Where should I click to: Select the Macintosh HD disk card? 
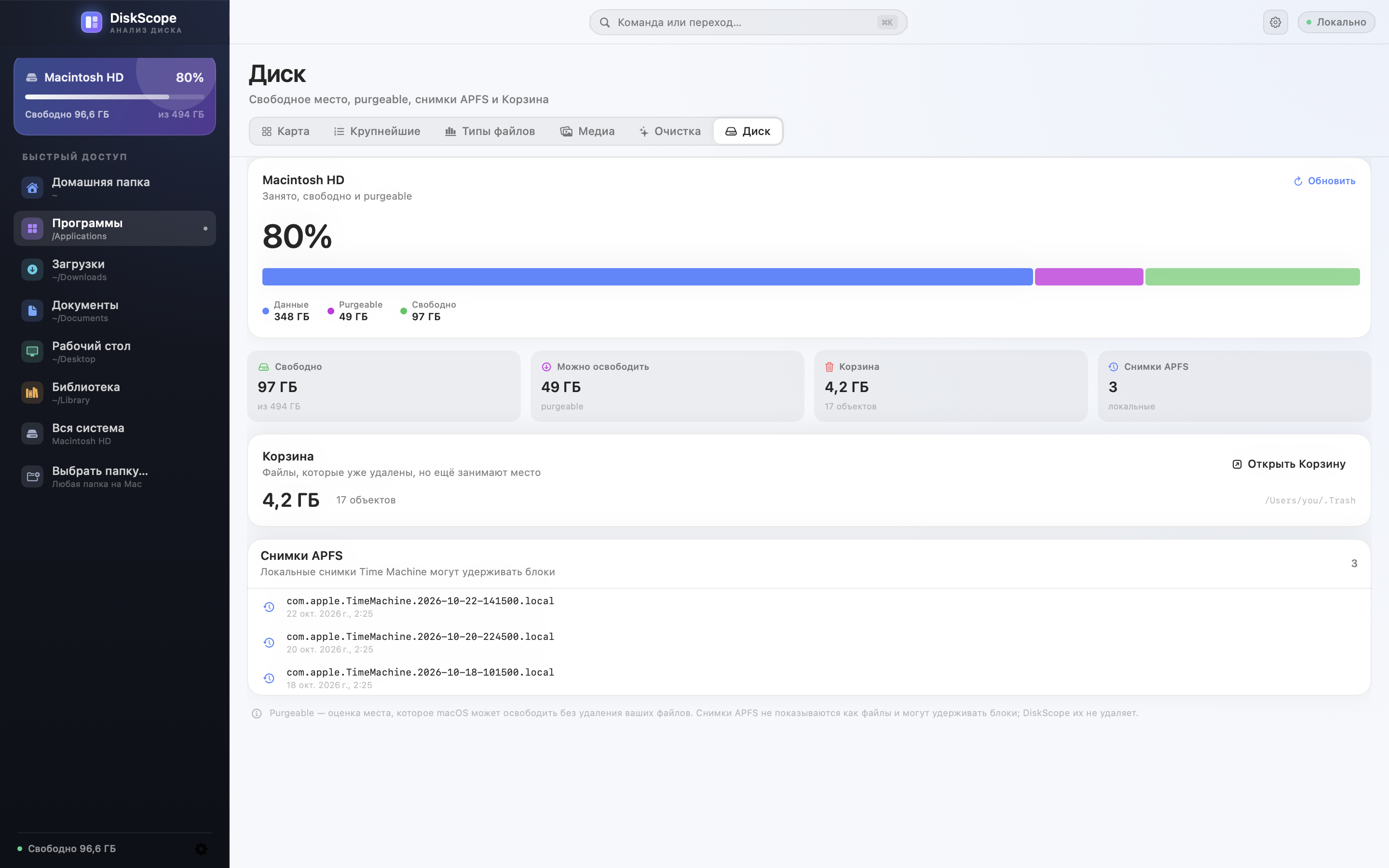click(x=115, y=96)
